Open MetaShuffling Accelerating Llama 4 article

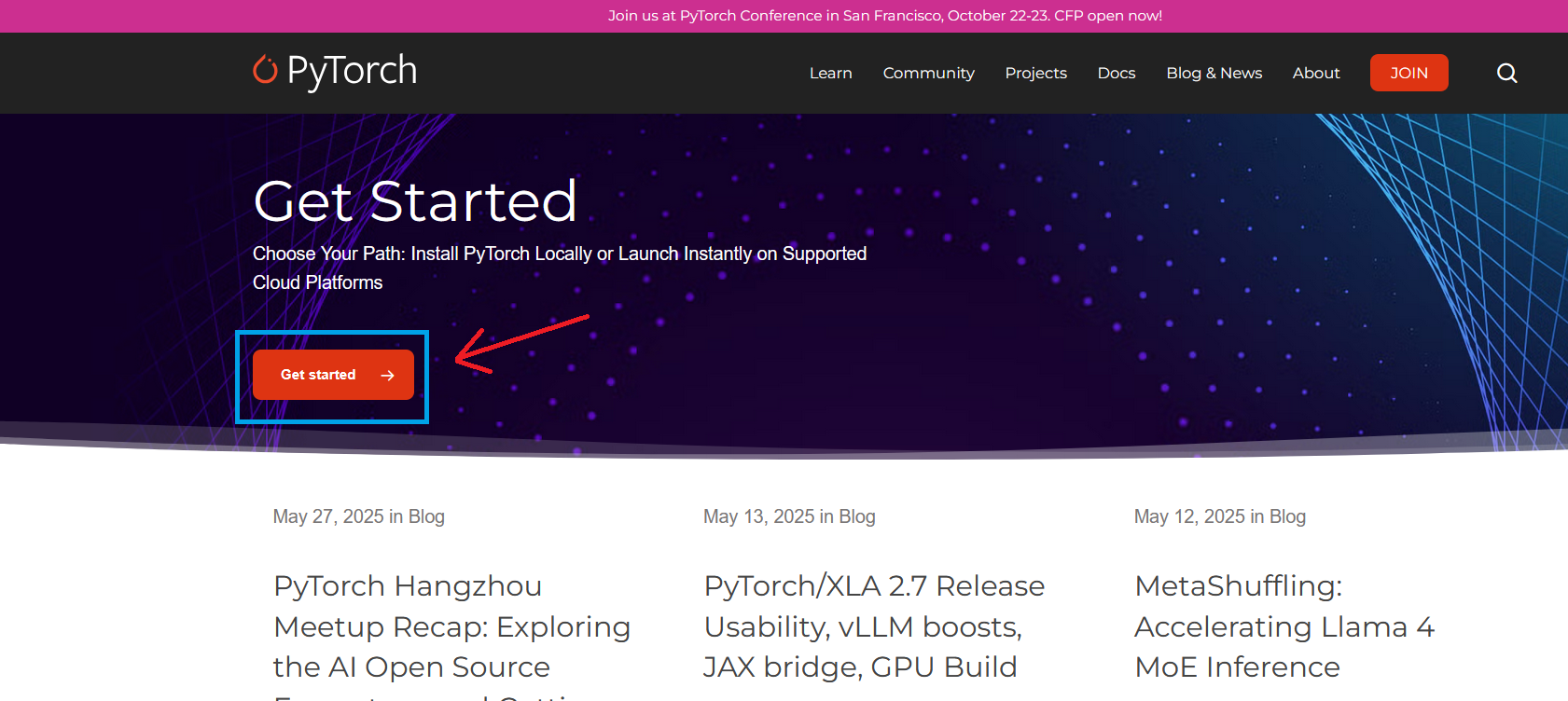(1284, 626)
